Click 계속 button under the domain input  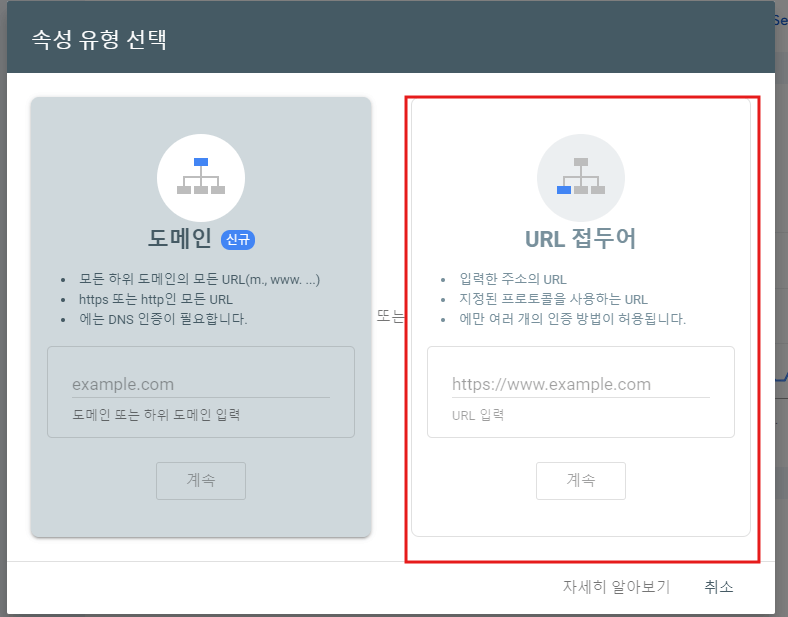point(201,481)
